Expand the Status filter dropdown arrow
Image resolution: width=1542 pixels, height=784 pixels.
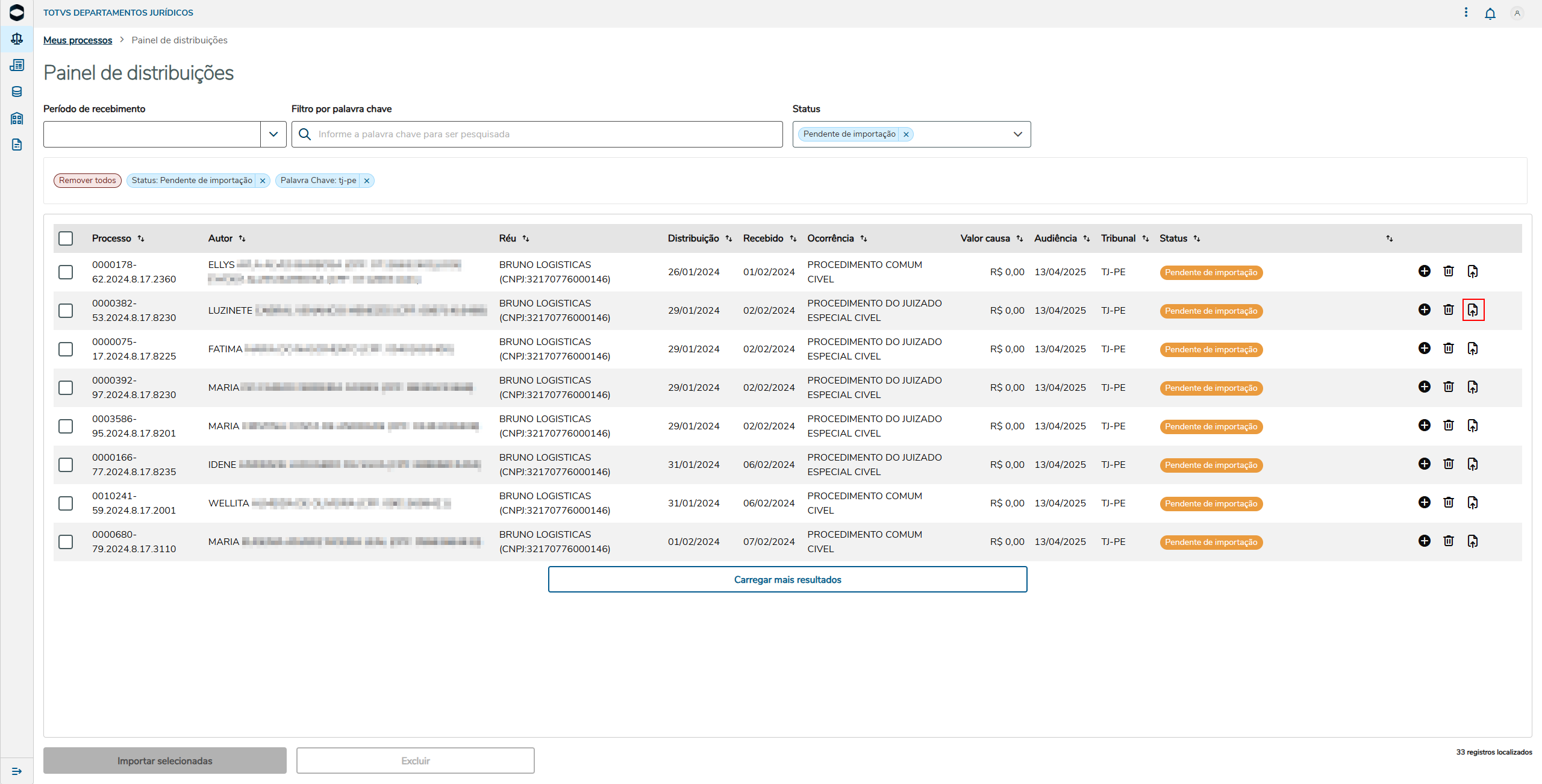point(1017,134)
